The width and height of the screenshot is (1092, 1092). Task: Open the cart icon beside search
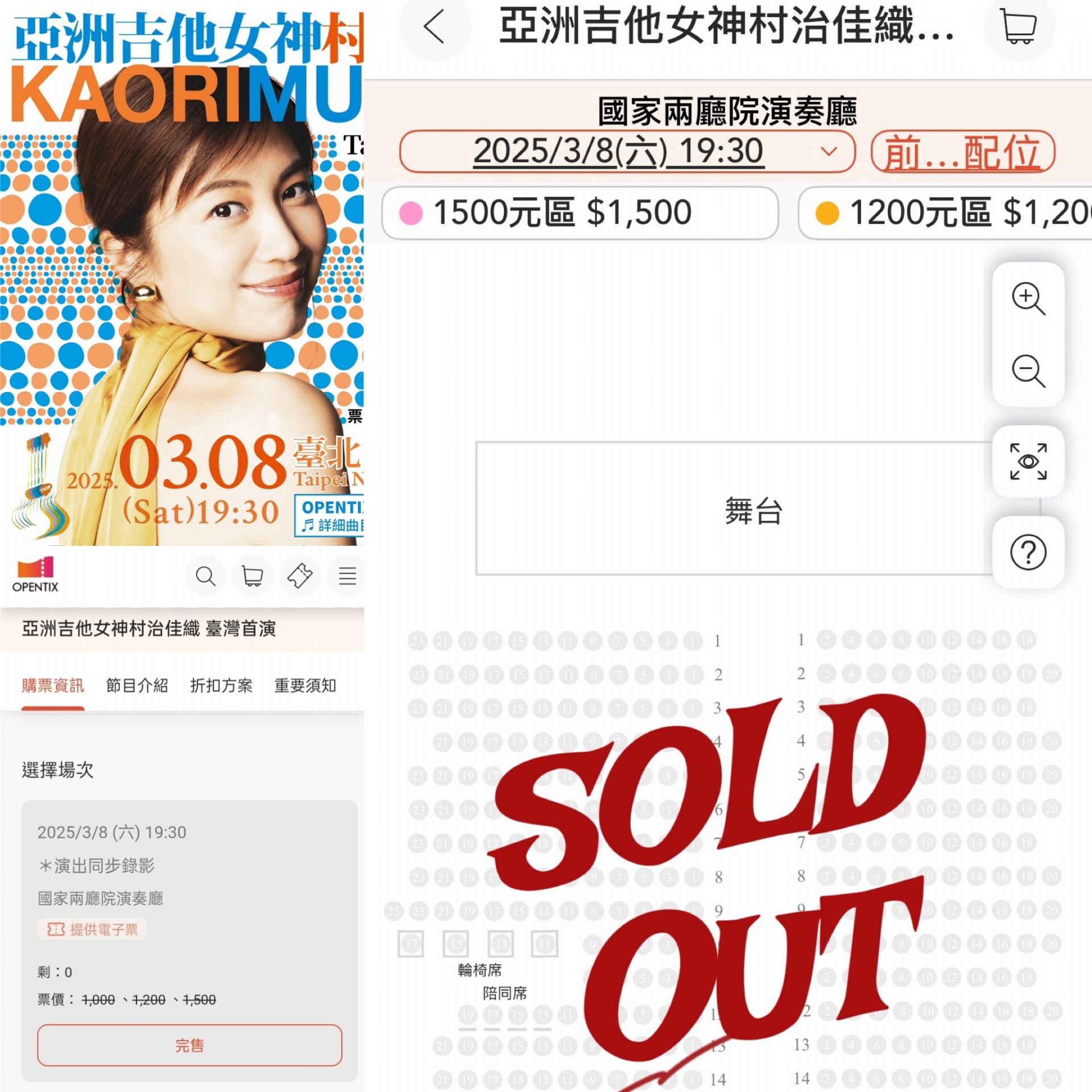(x=253, y=576)
